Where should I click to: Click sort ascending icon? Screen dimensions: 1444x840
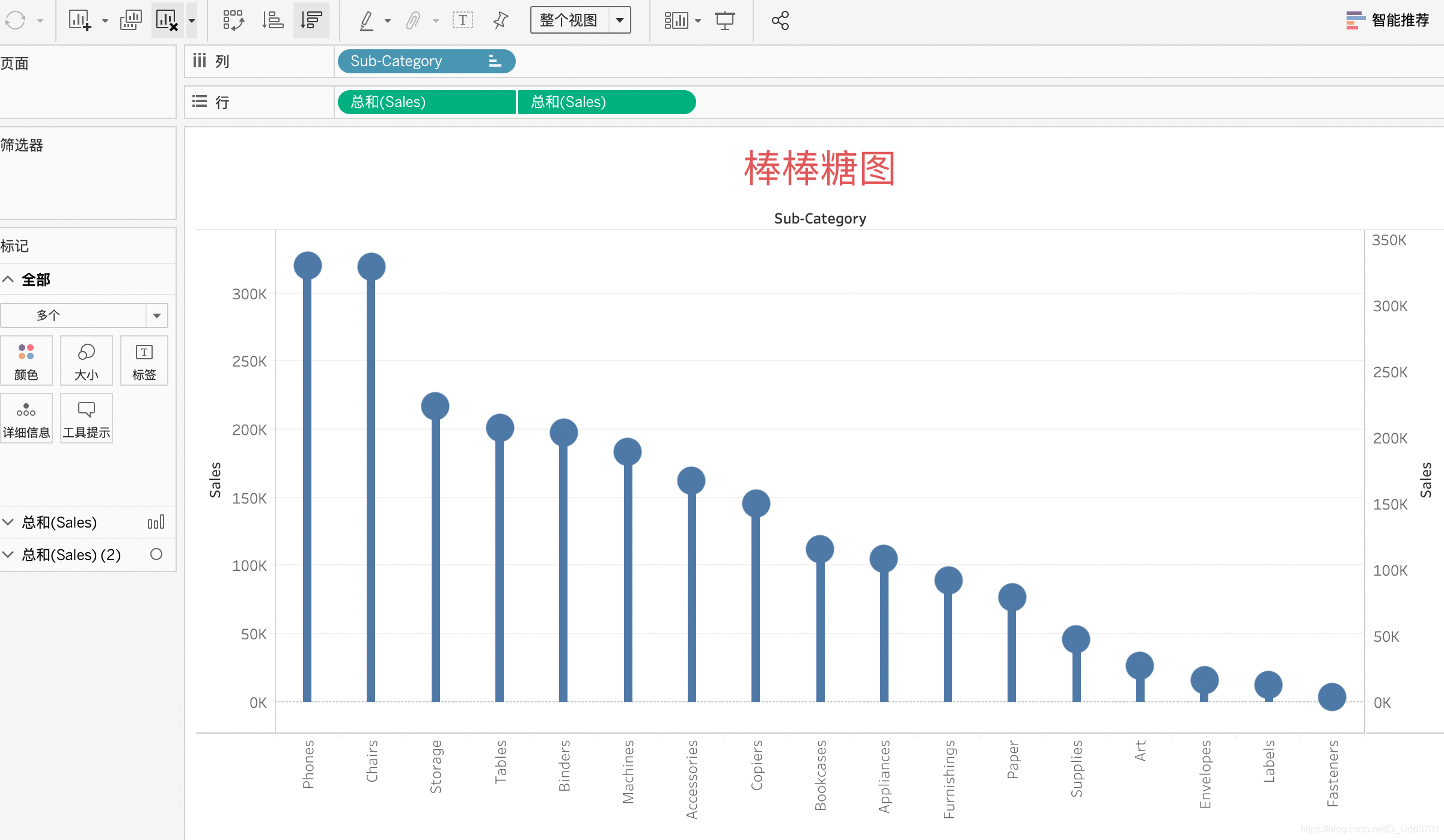pos(272,20)
